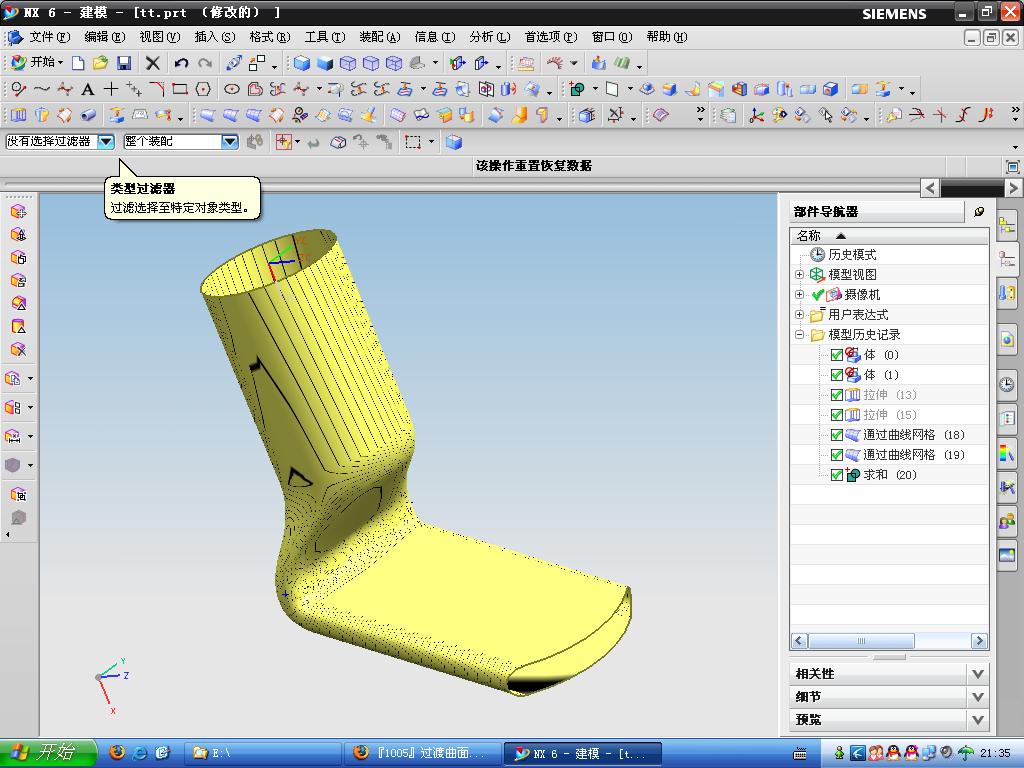The width and height of the screenshot is (1024, 768).
Task: Toggle the 通过曲线网格 (18) checkbox
Action: click(x=837, y=435)
